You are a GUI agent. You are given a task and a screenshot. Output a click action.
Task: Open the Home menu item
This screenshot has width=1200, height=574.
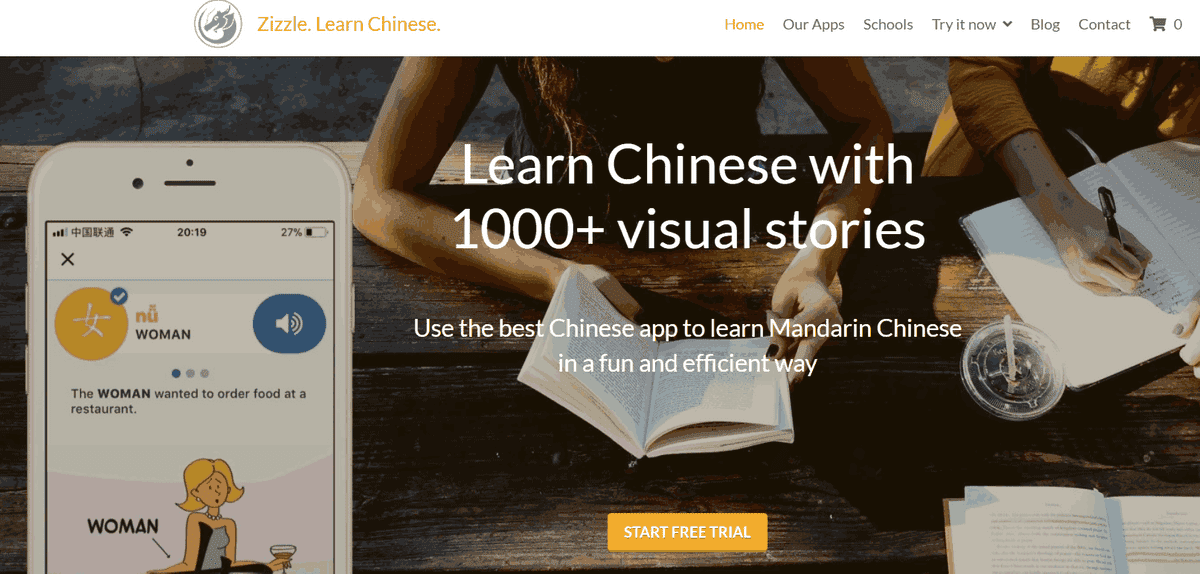click(x=744, y=24)
